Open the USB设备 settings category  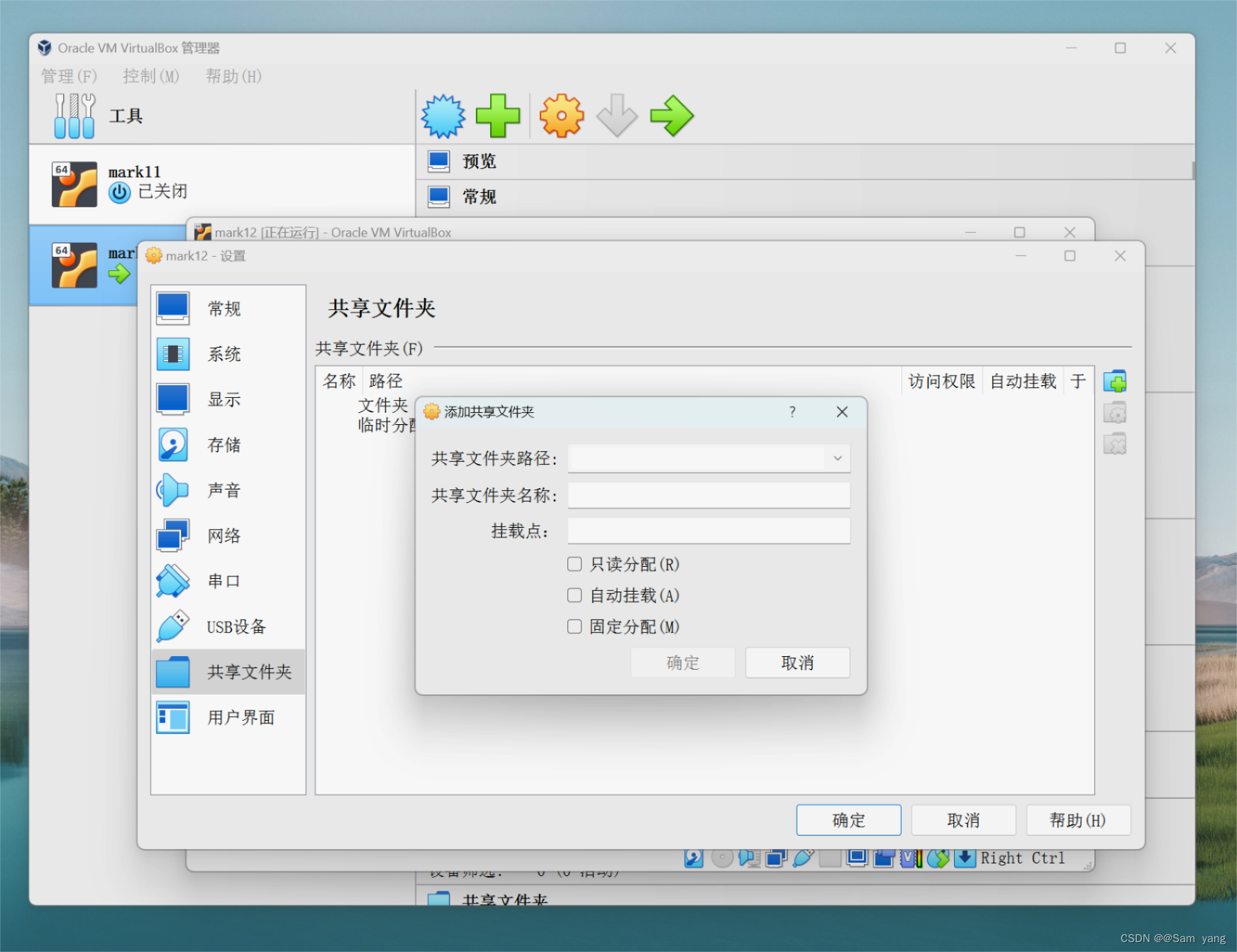coord(228,626)
